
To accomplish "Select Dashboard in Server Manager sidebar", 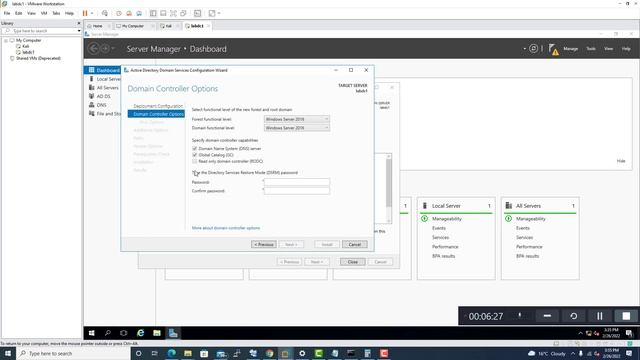I will 102,70.
